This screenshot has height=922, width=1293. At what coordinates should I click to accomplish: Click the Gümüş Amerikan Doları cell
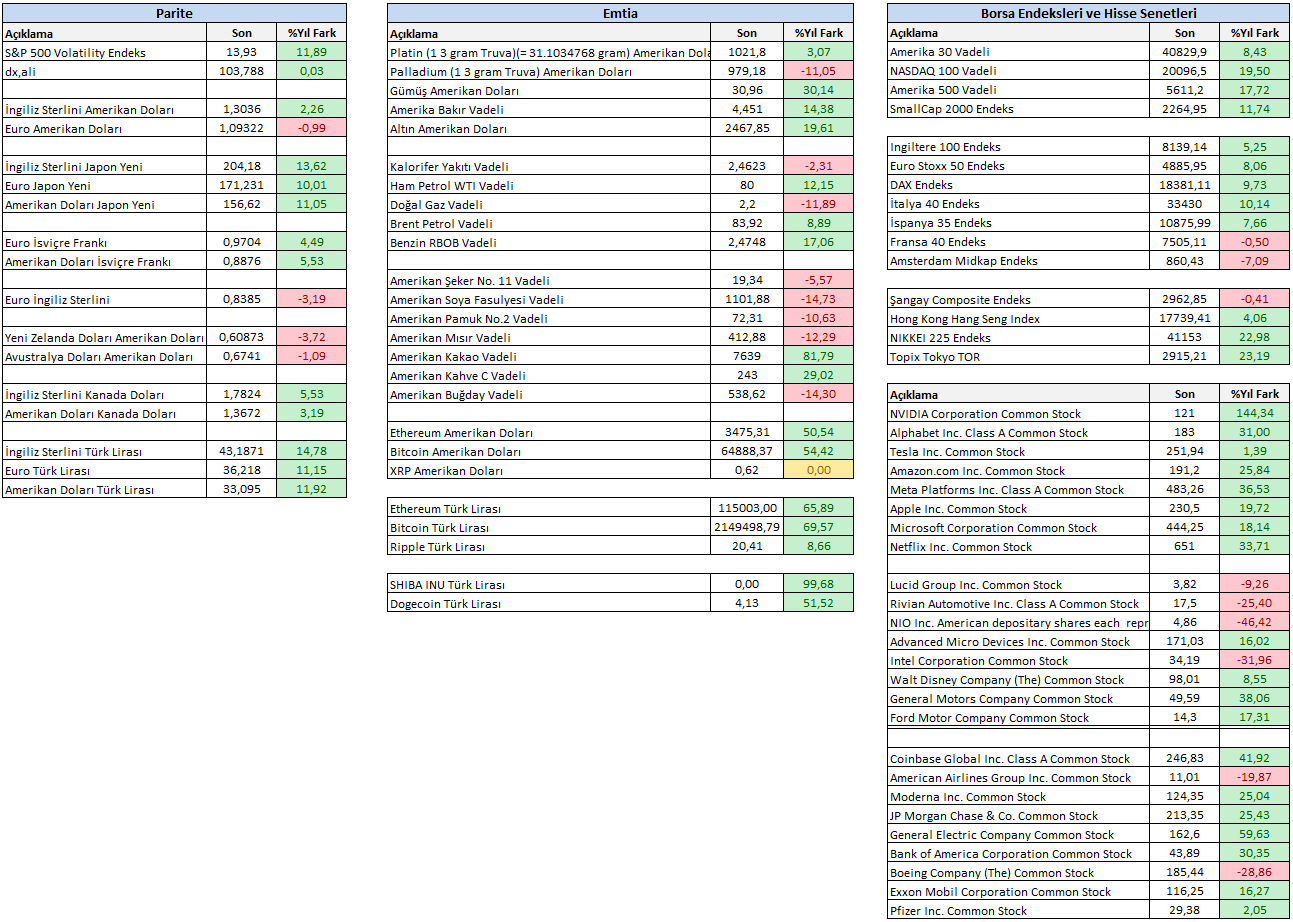point(549,90)
